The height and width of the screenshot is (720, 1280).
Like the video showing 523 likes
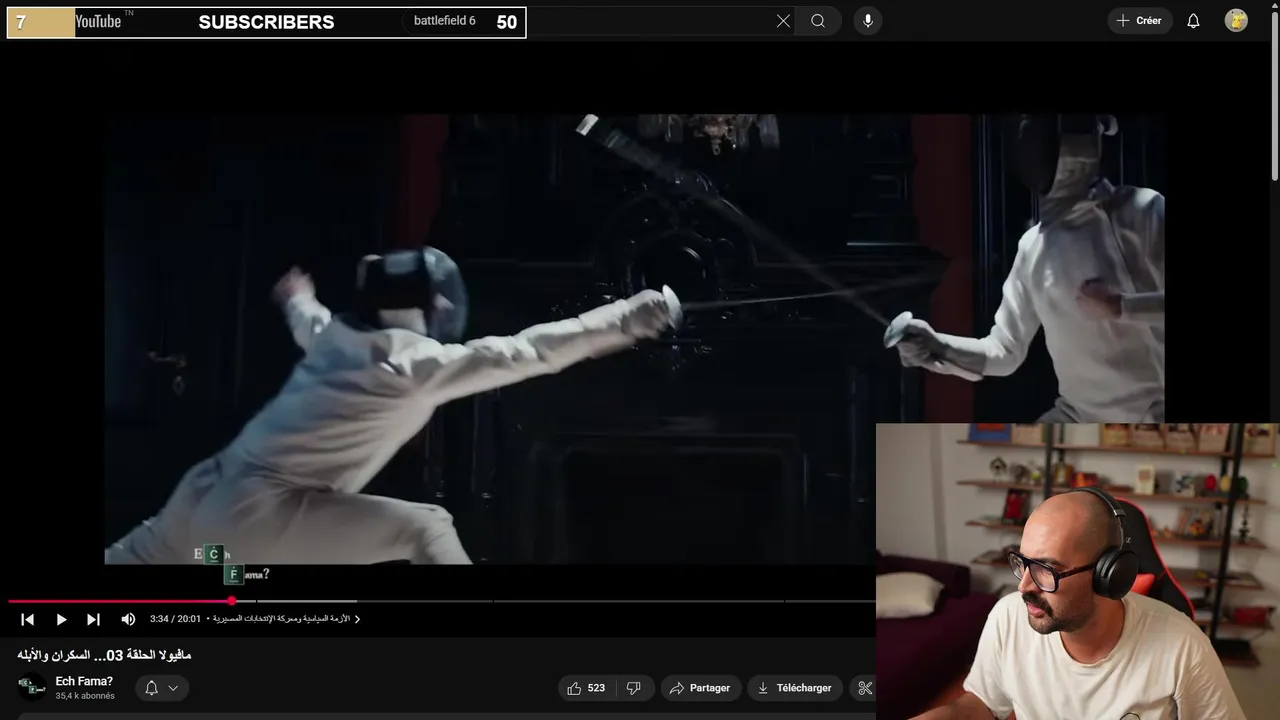tap(586, 688)
